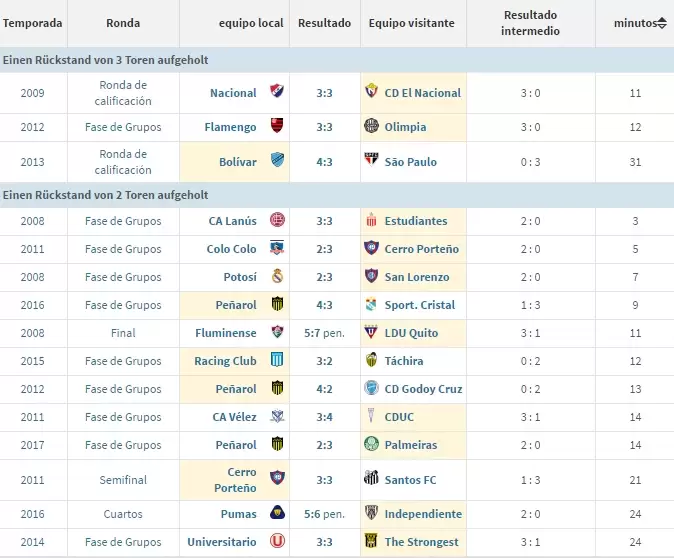Screen dimensions: 674x558
Task: Click the Pumas crest icon
Action: 276,514
